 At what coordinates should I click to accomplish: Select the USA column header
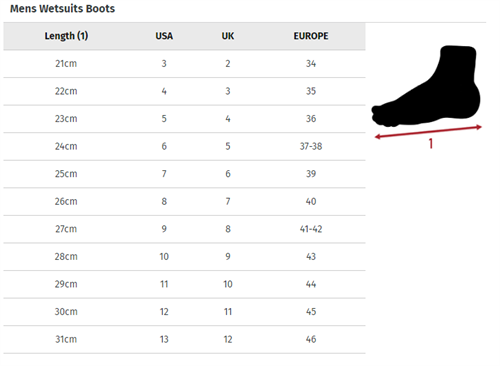pos(164,36)
